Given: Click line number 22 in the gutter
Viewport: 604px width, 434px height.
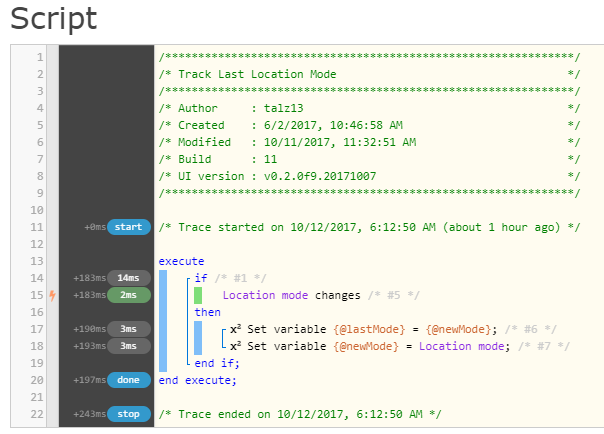Looking at the screenshot, I should tap(37, 414).
